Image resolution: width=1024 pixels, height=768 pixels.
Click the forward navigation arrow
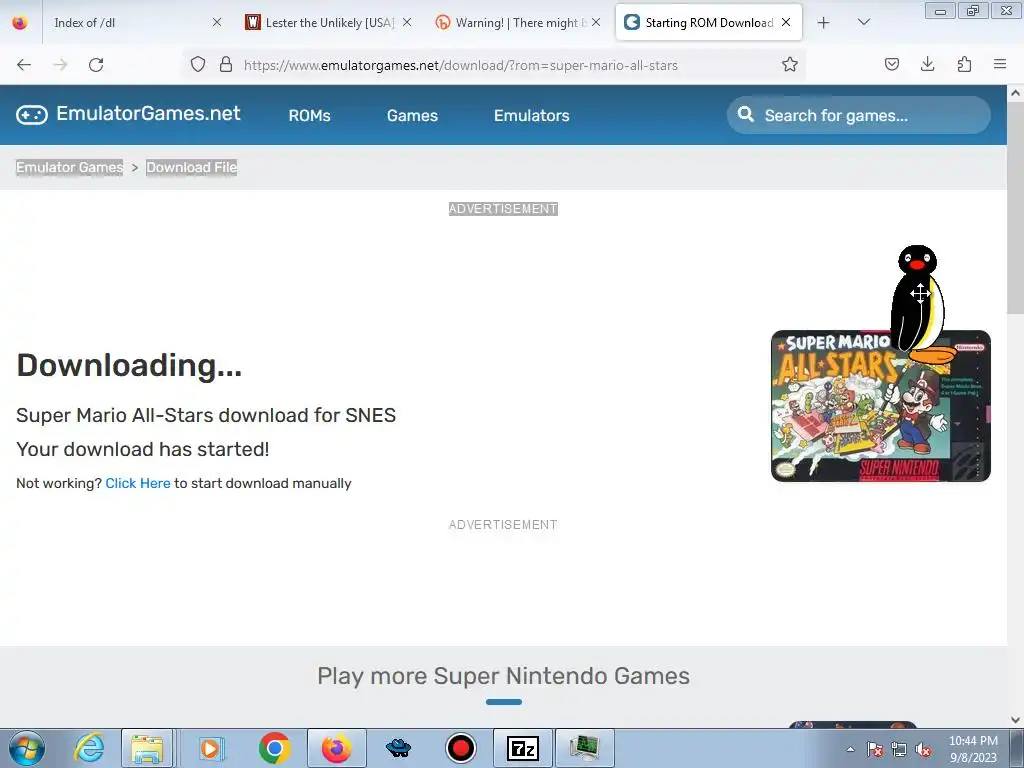[x=60, y=65]
